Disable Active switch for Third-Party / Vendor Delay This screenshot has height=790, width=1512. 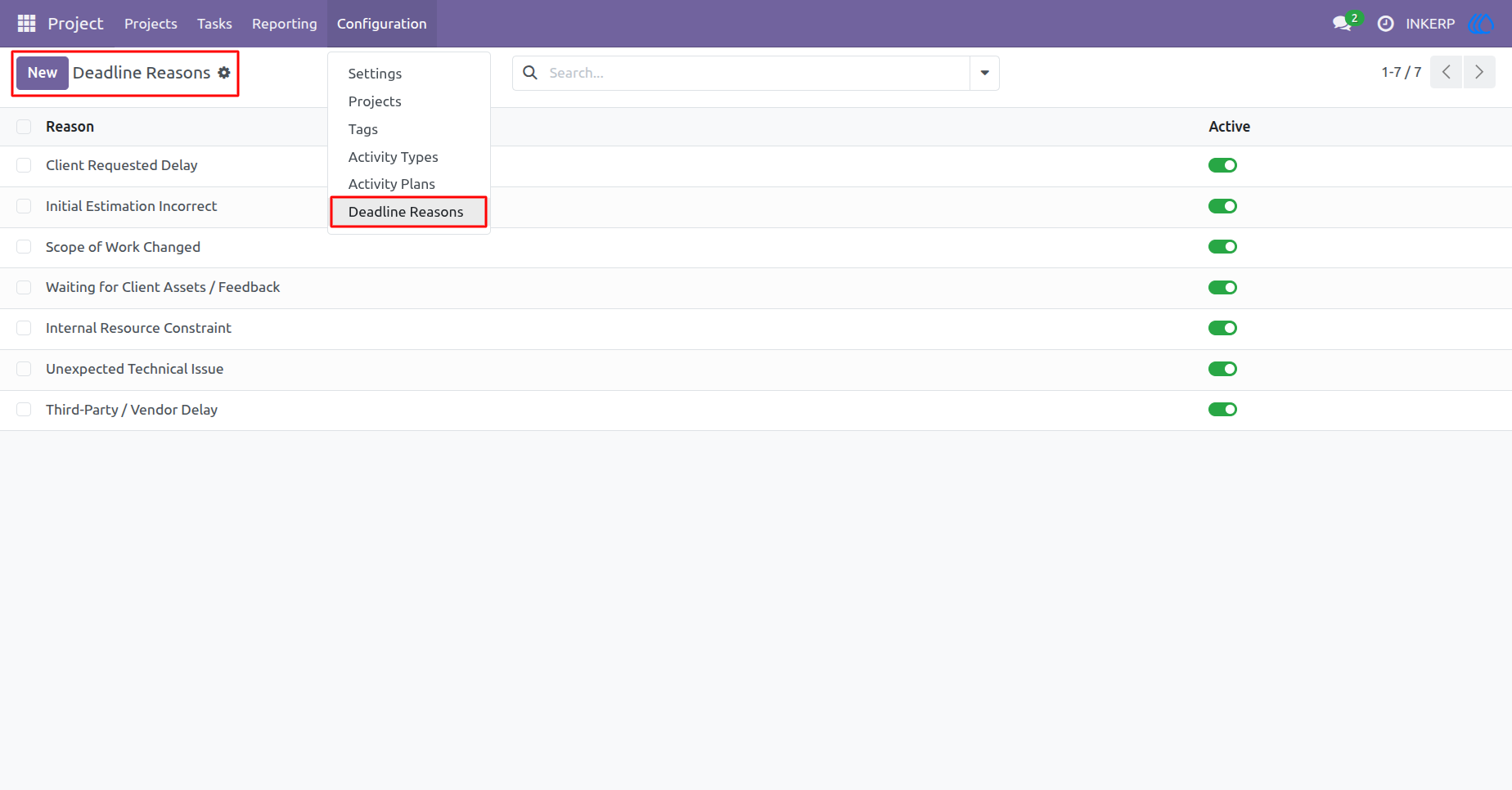point(1222,410)
